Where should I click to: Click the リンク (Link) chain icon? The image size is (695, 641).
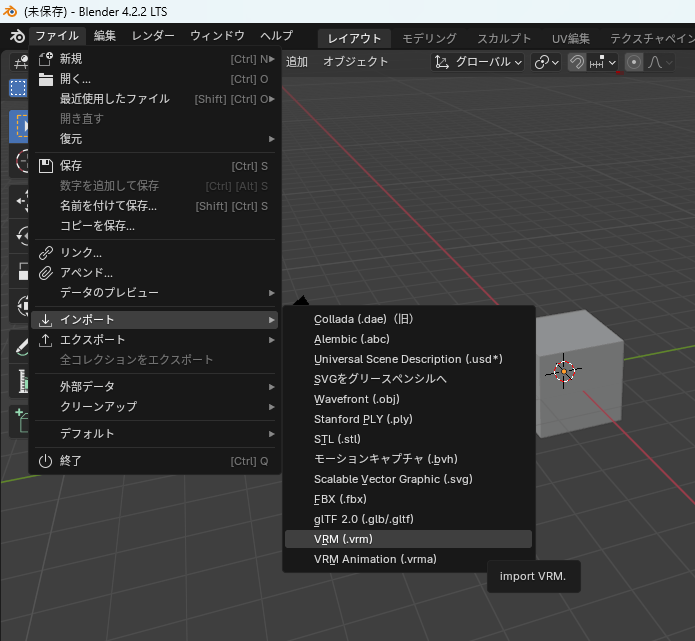tap(45, 253)
